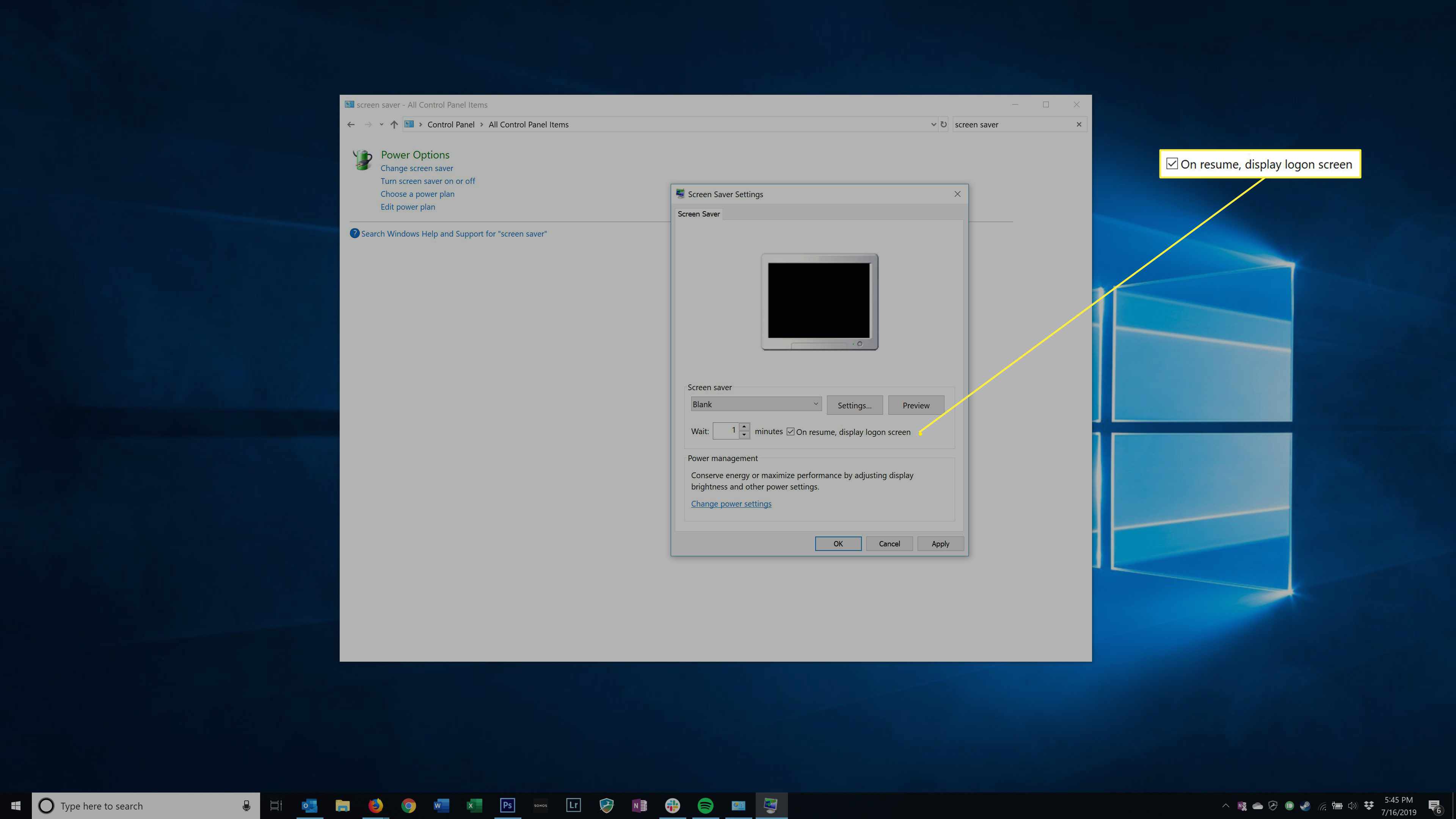Open Microsoft Excel from the taskbar
The image size is (1456, 819).
474,805
